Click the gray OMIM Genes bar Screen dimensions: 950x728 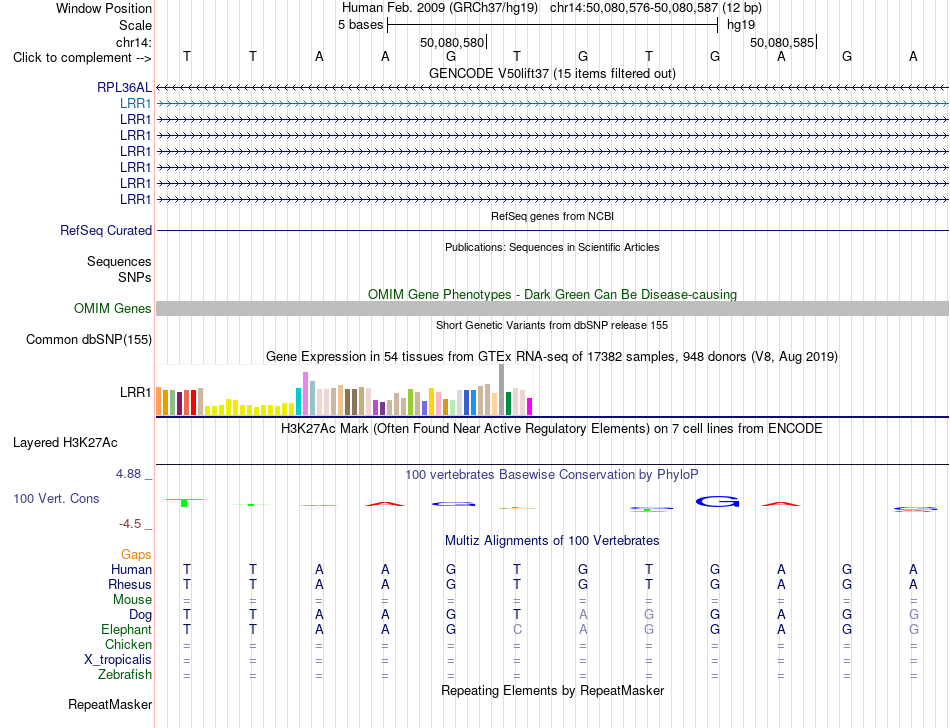point(552,308)
